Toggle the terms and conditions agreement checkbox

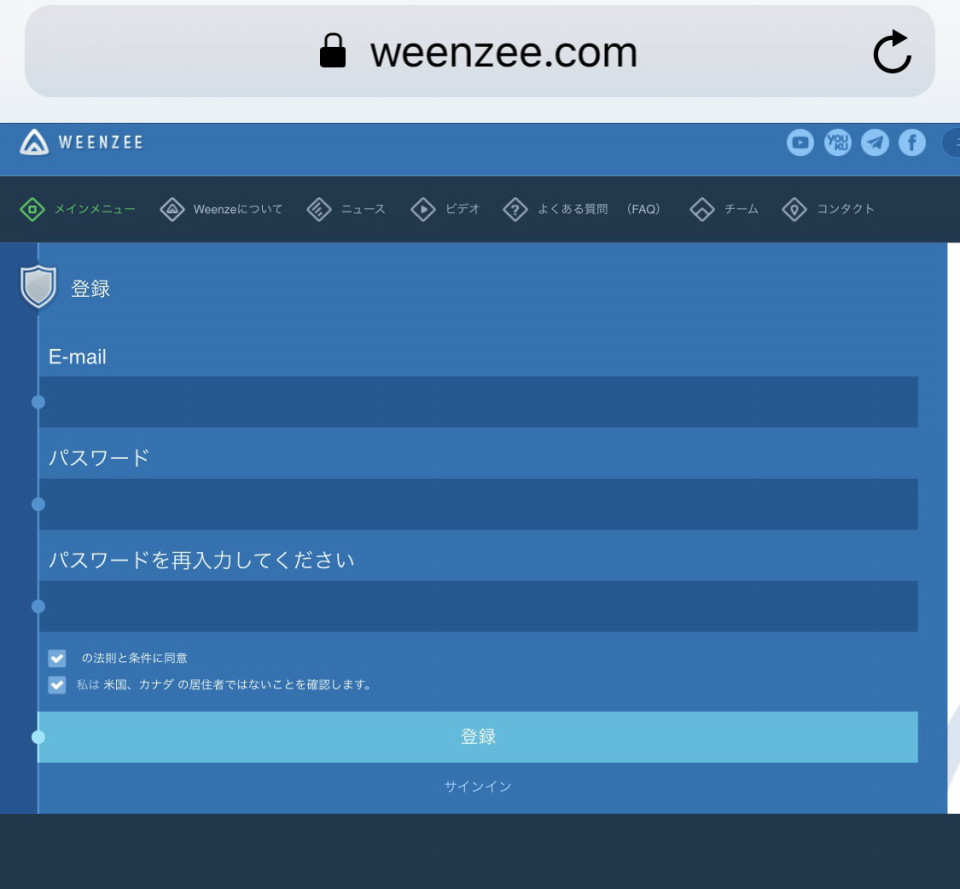click(57, 658)
